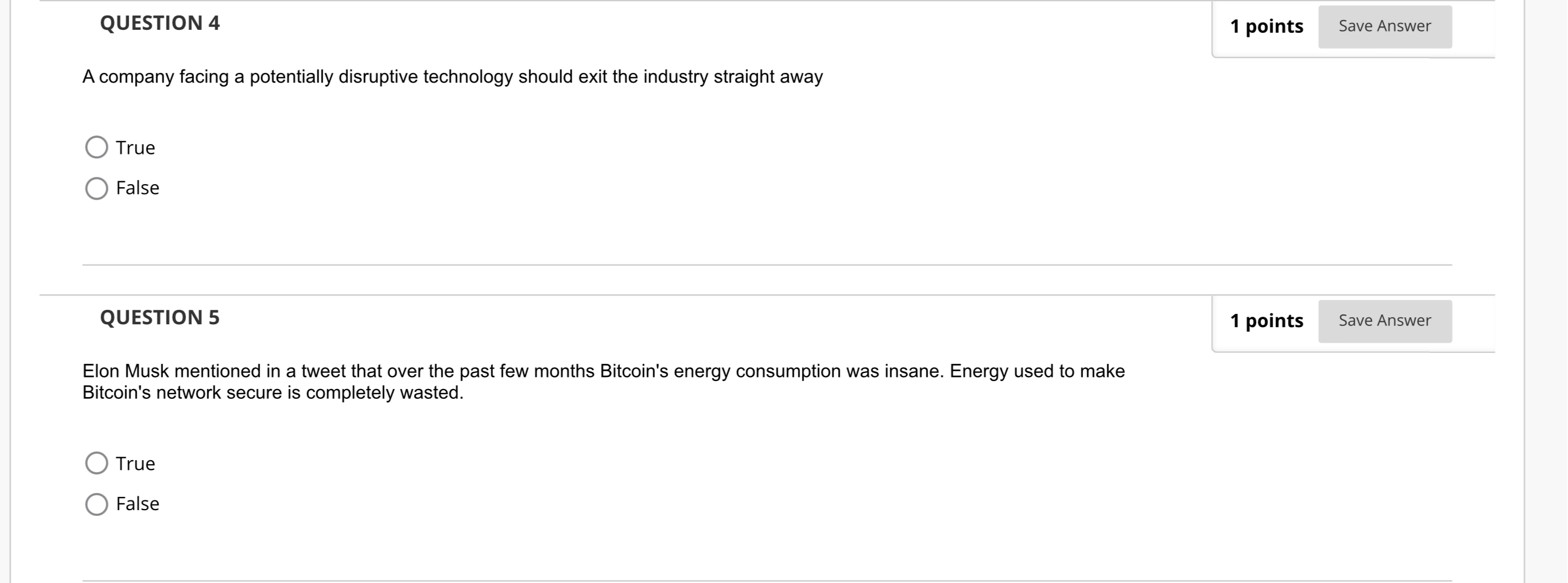The width and height of the screenshot is (1568, 583).
Task: Click the QUESTION 5 heading
Action: (x=160, y=317)
